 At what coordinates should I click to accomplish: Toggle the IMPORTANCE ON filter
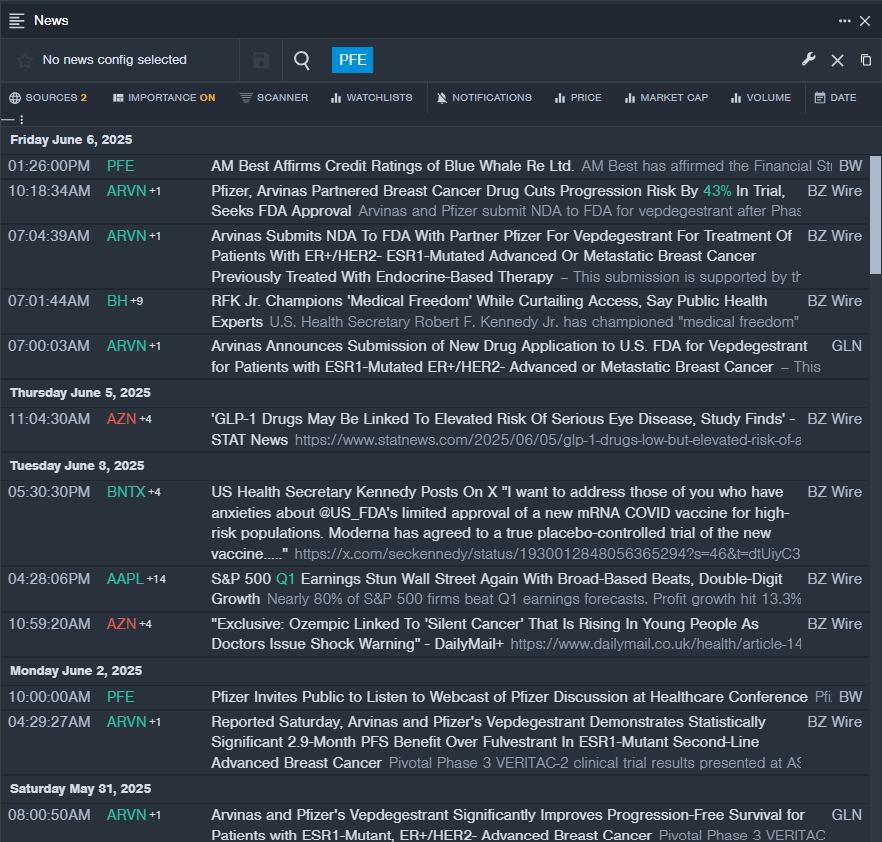164,97
